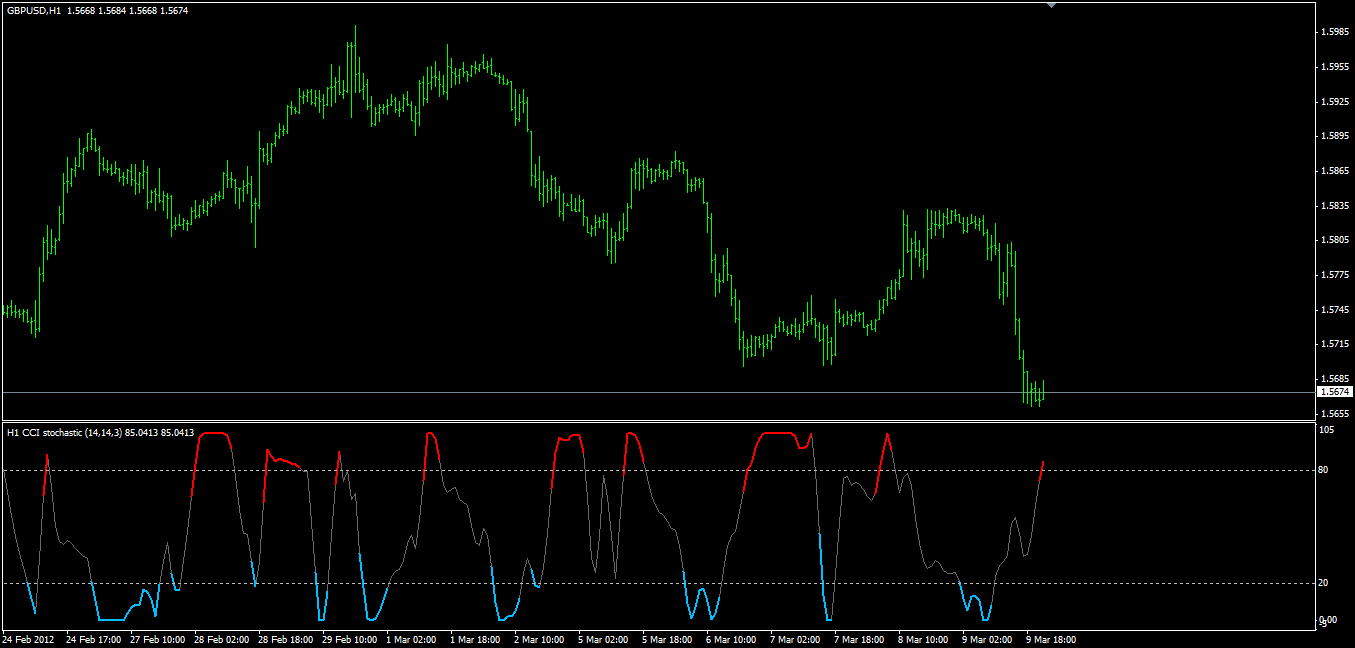This screenshot has height=648, width=1355.
Task: Click the 9 Mar 02:00 time label
Action: pyautogui.click(x=988, y=638)
